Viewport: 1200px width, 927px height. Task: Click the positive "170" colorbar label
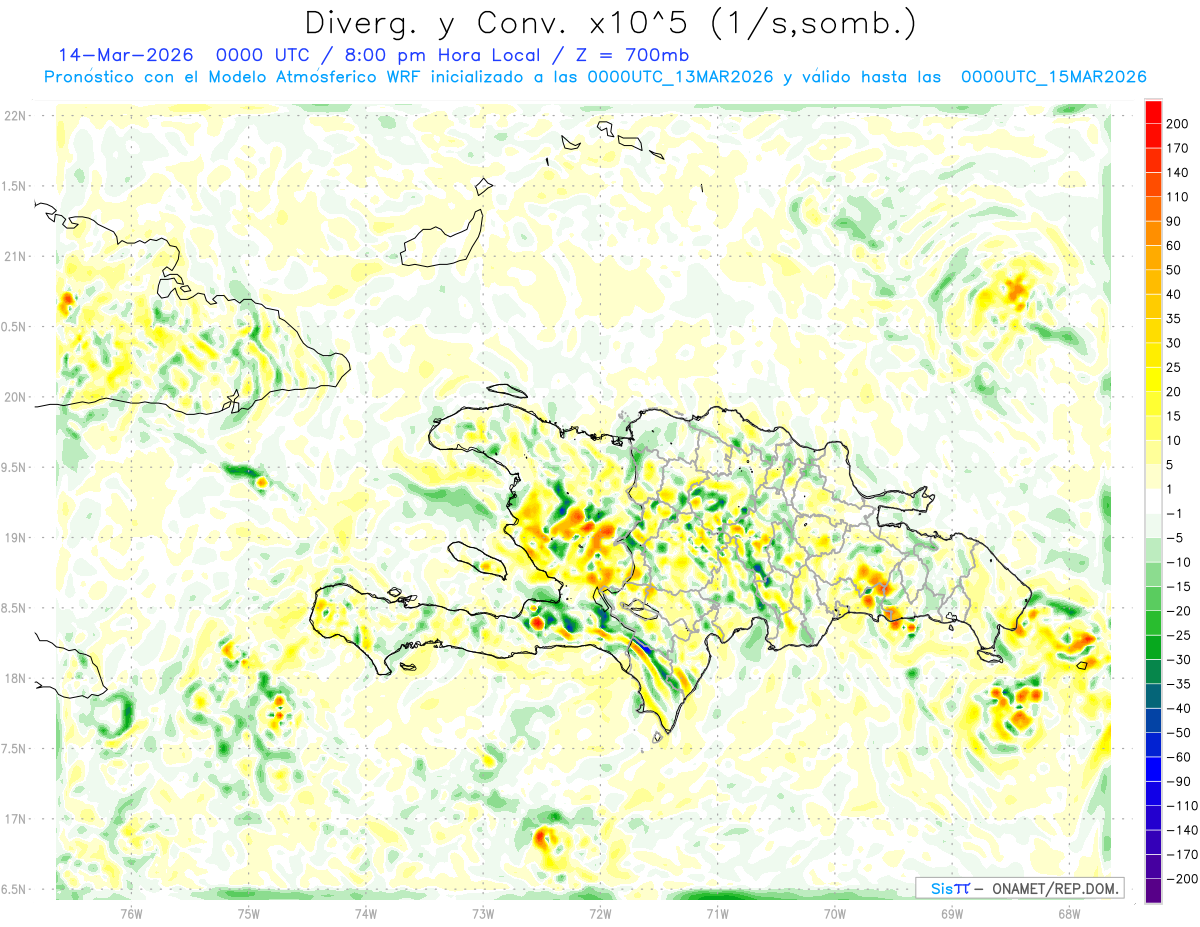[1176, 148]
